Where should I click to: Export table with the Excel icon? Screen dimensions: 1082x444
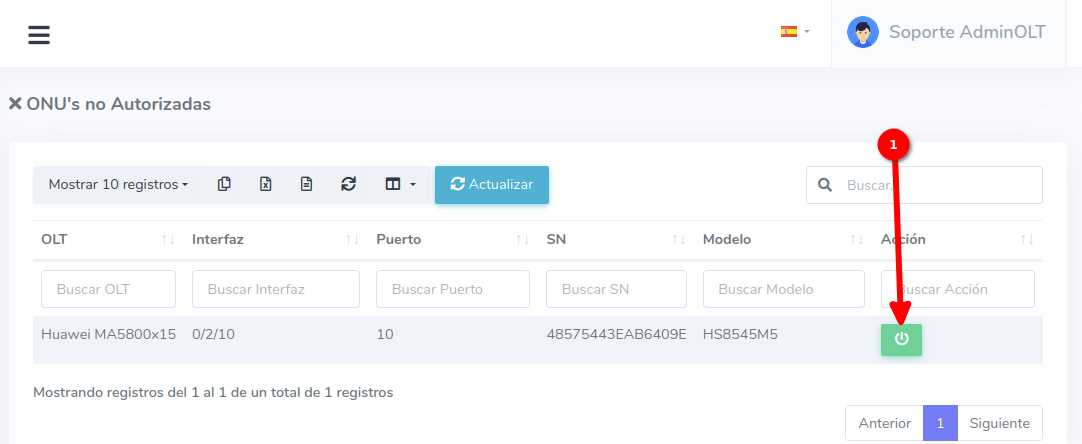266,184
